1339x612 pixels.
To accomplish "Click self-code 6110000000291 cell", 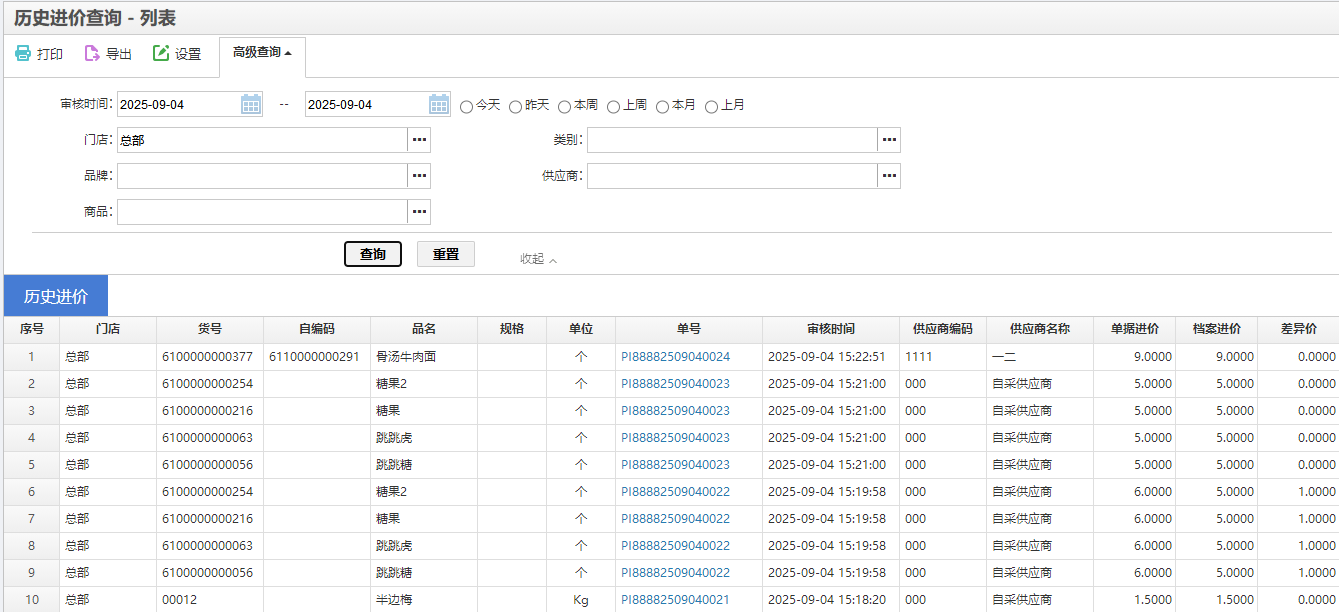I will click(x=317, y=357).
